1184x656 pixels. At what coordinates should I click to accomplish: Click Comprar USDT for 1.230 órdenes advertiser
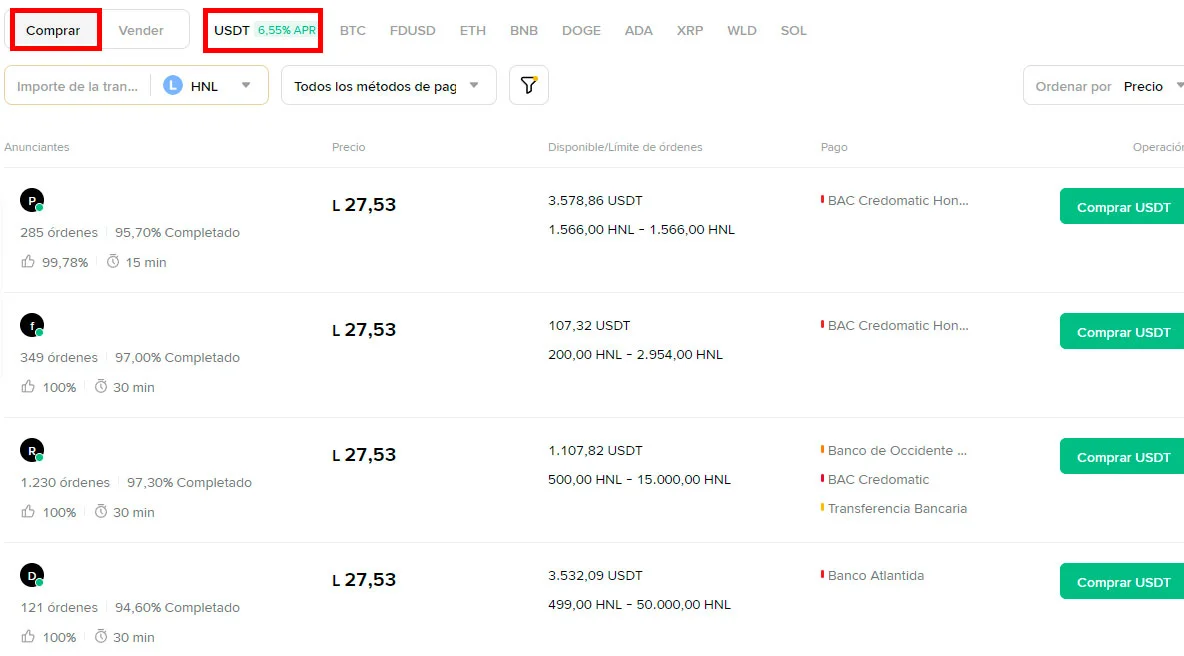point(1122,457)
